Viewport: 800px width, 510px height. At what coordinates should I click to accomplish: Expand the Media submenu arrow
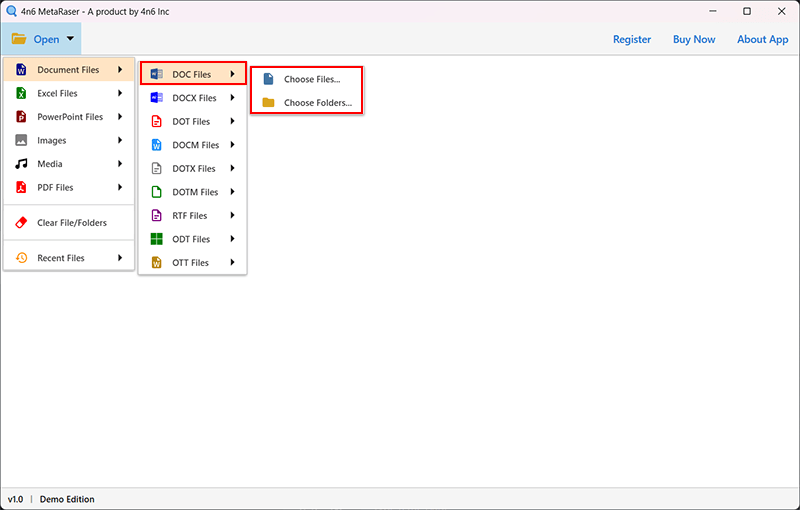click(x=120, y=163)
